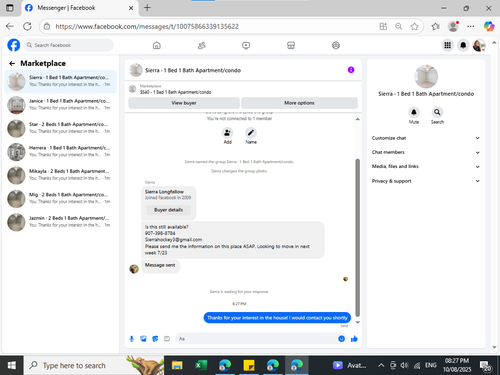The width and height of the screenshot is (500, 375).
Task: Open Excel from taskbar
Action: pos(201,366)
